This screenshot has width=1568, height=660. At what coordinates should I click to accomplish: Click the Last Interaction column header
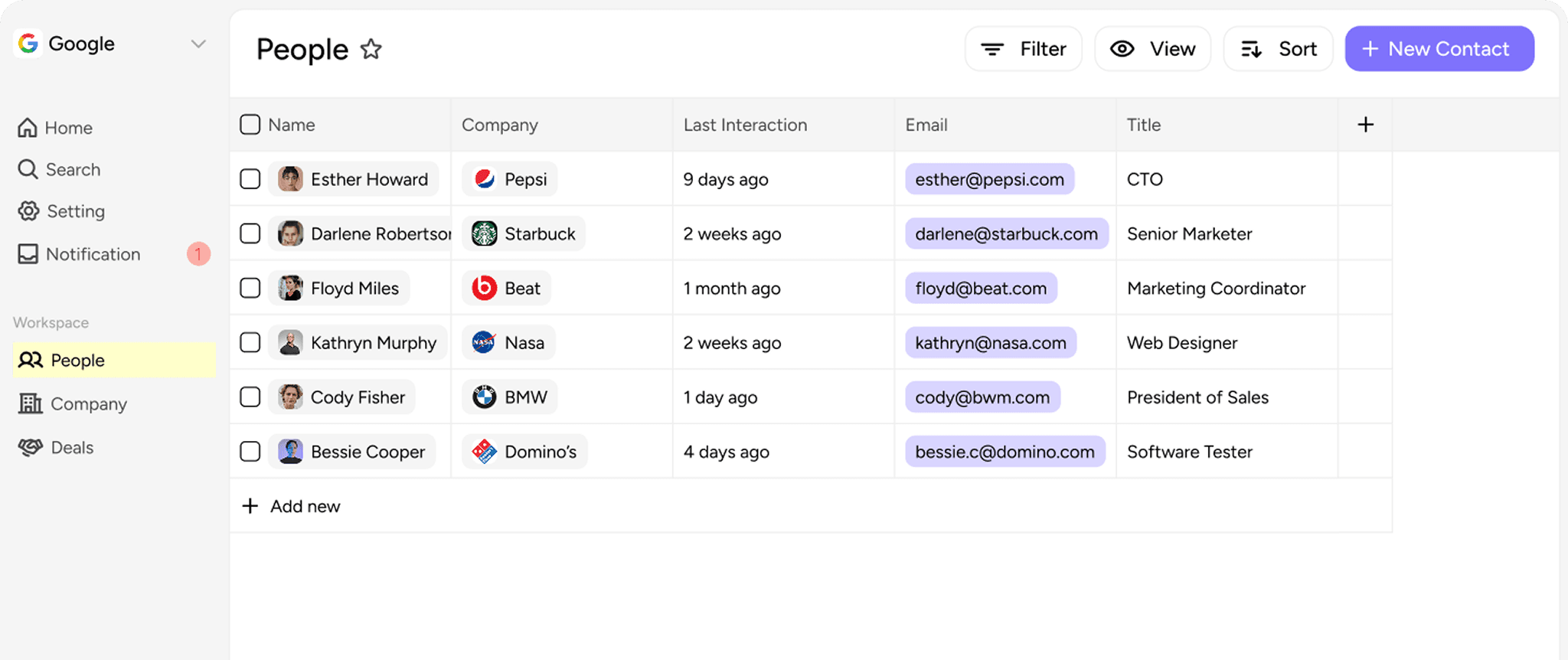pos(745,125)
